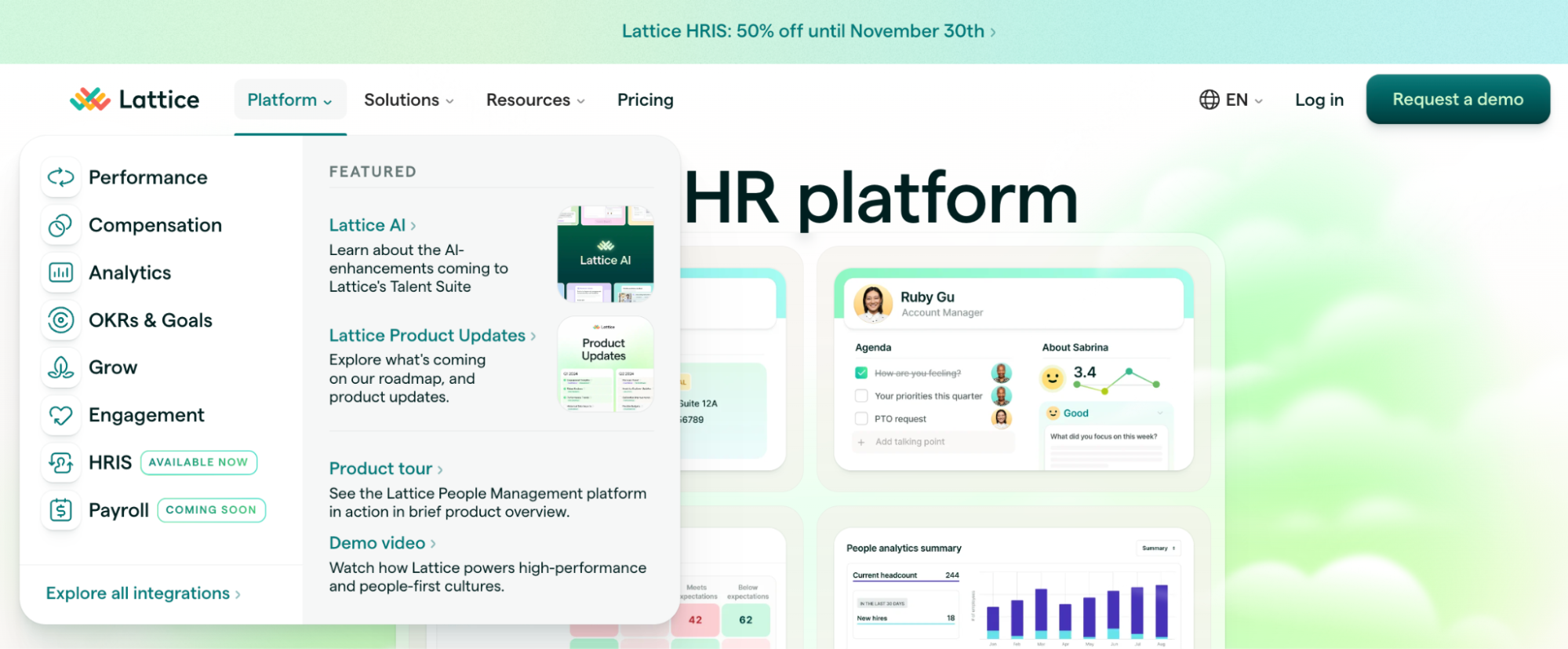Open the Product tour link
Screen dimensions: 1568x649
point(386,469)
